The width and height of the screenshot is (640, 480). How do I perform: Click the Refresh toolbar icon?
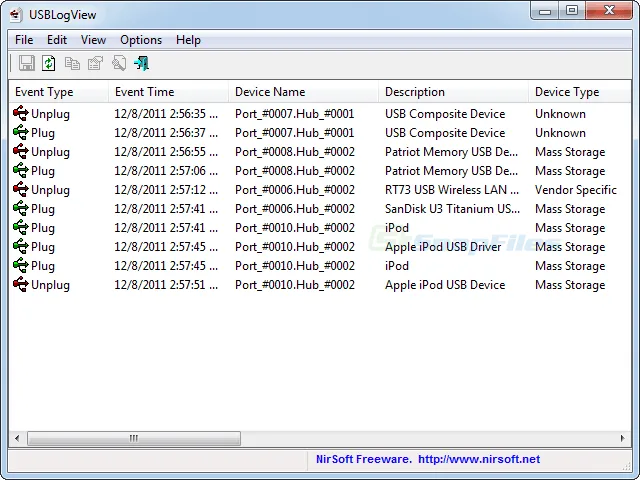point(49,63)
